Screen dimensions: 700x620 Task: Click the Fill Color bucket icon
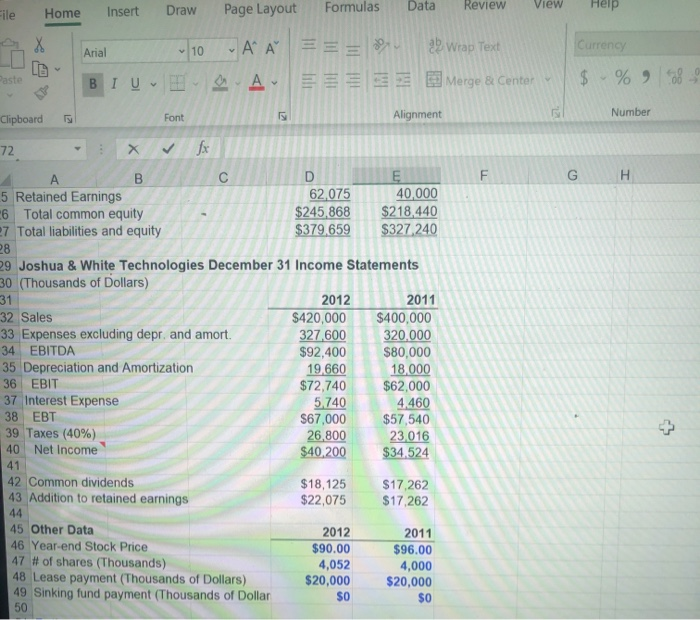[220, 82]
